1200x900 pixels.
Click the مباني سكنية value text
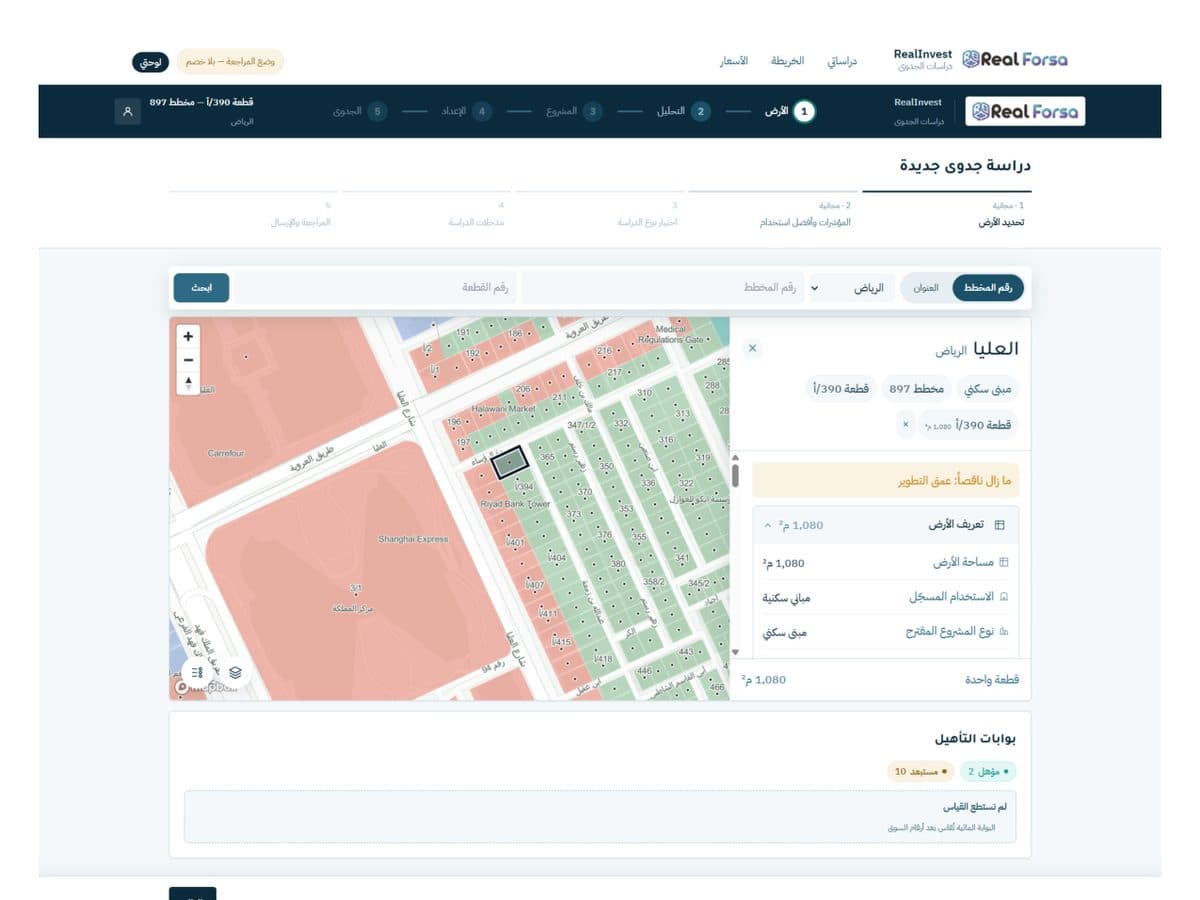(787, 597)
